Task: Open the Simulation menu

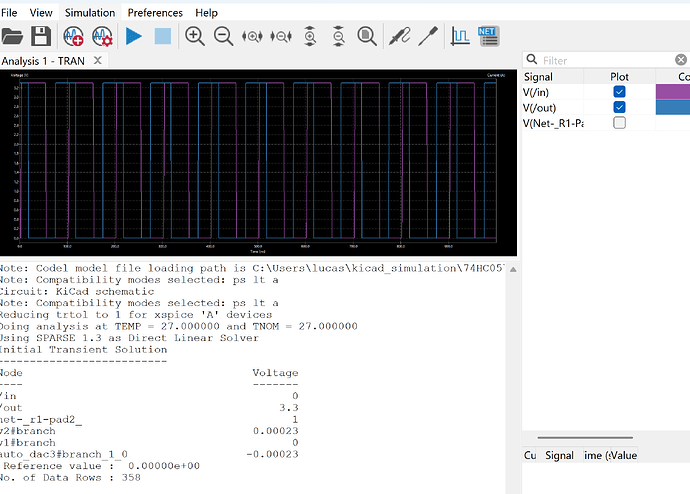Action: point(90,13)
